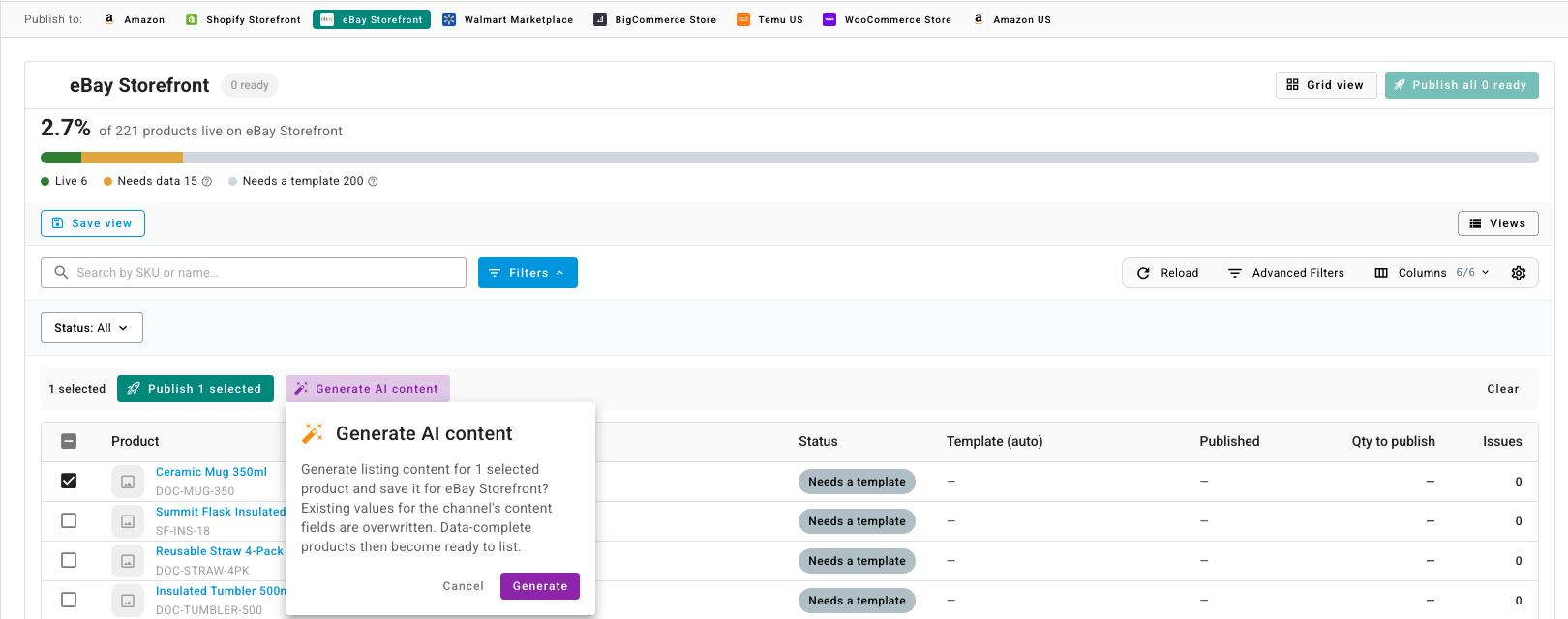Reload the product table
Screen dimensions: 1568x619
[1168, 273]
